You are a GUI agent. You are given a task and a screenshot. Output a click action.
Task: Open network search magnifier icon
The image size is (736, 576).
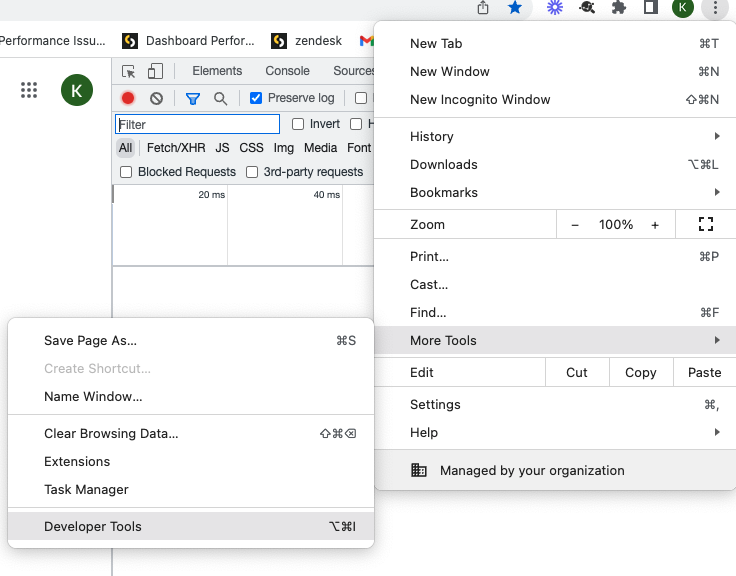click(x=220, y=98)
